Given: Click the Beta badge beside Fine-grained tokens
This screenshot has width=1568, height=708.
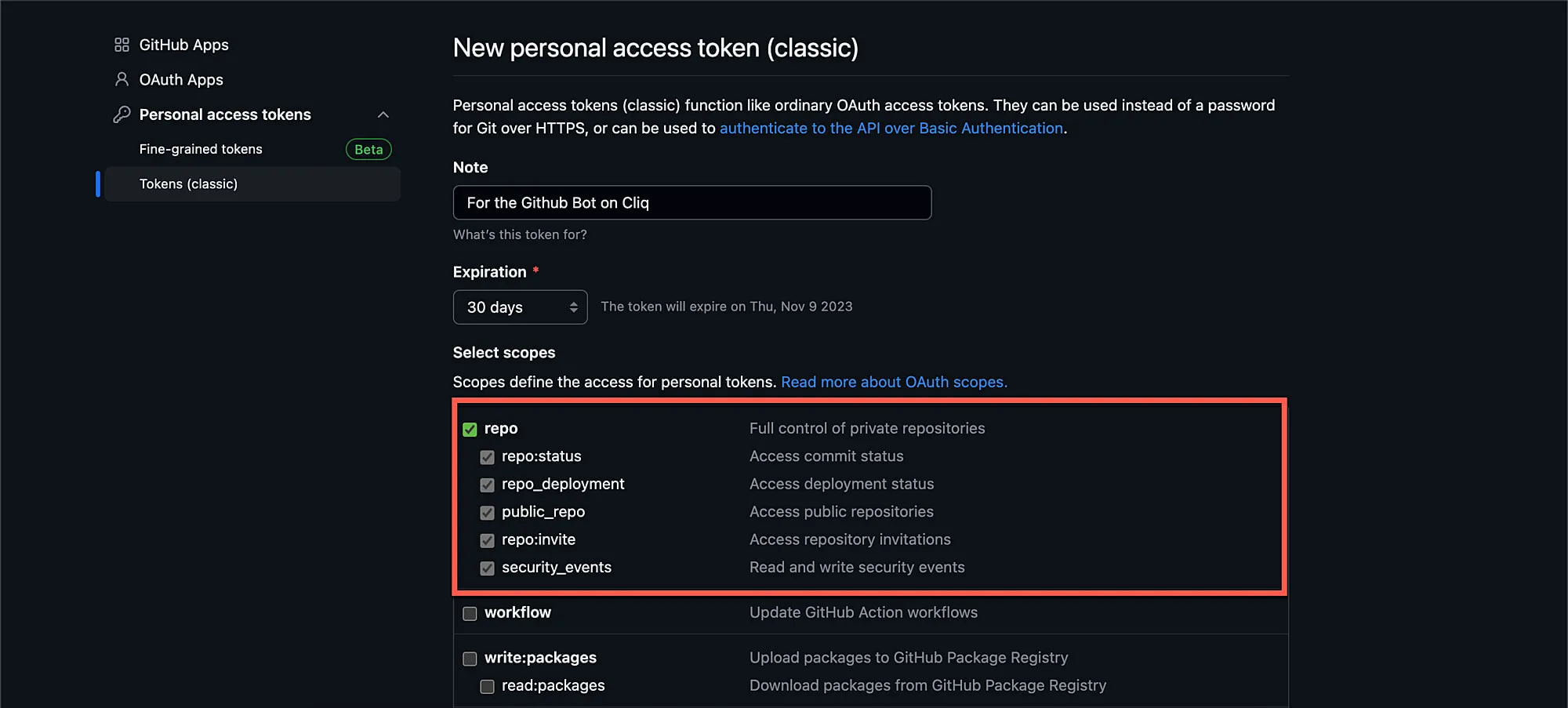Looking at the screenshot, I should [x=368, y=149].
